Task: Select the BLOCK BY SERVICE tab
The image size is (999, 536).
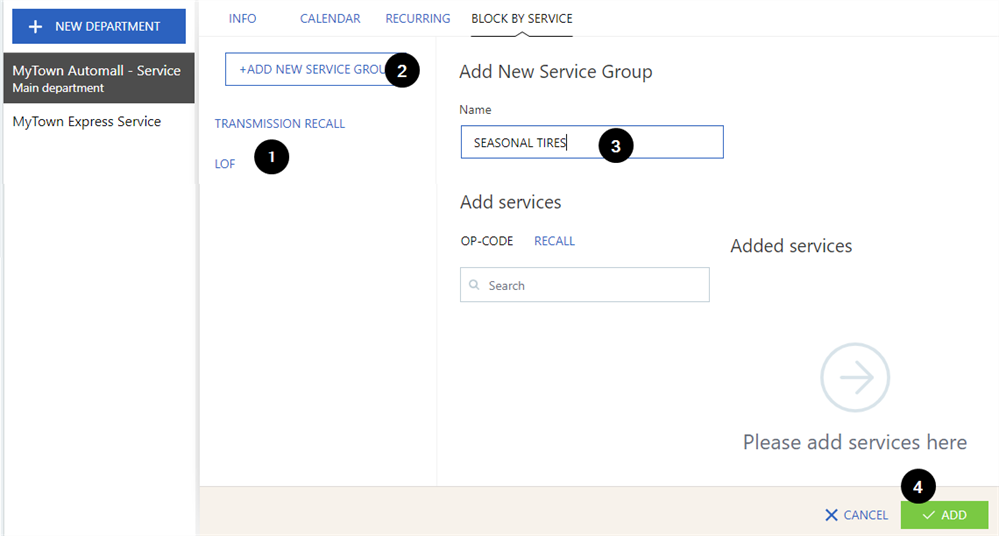Action: coord(521,18)
